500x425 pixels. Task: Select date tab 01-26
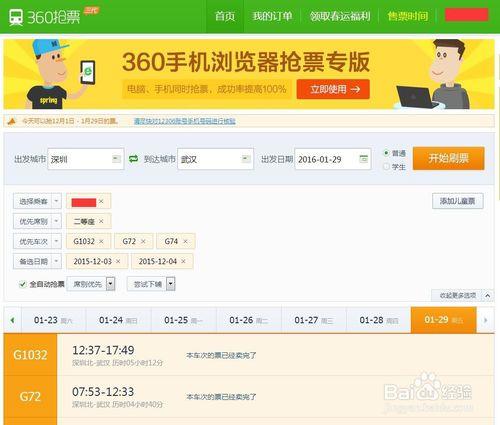click(x=249, y=320)
